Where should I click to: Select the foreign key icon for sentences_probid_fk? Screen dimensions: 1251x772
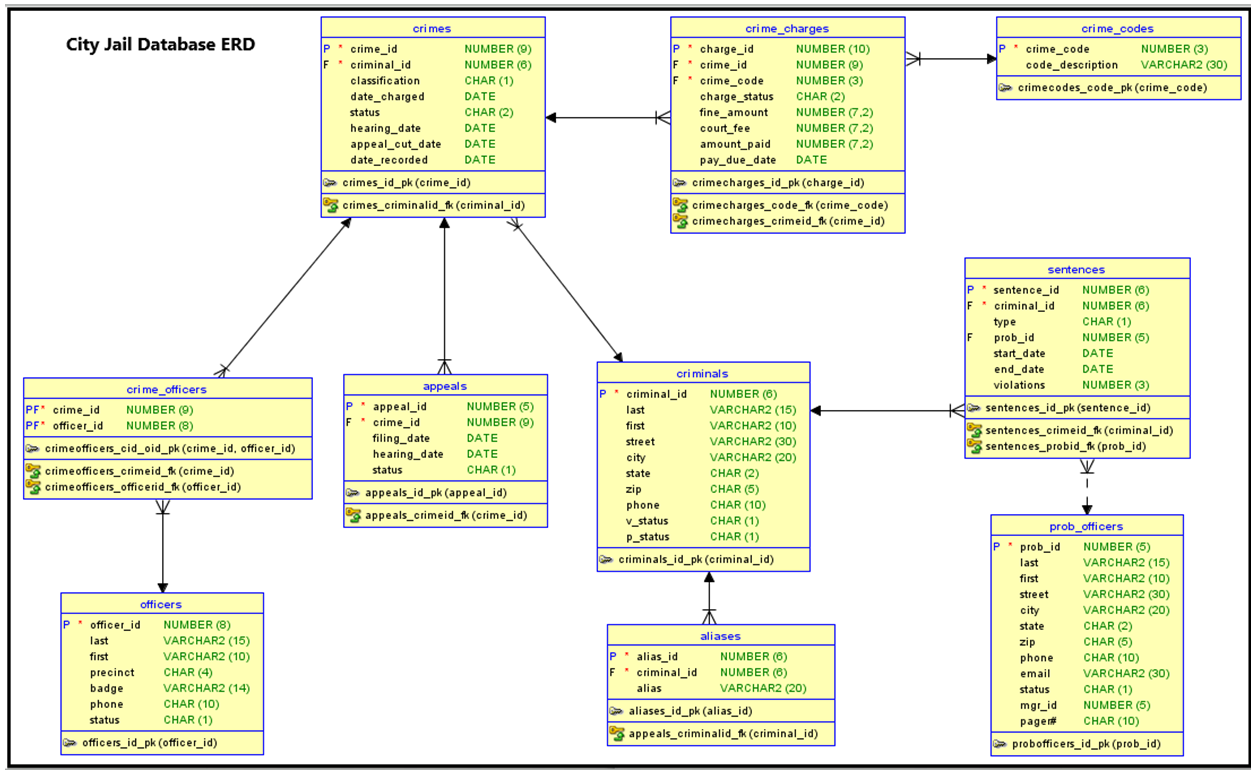(x=975, y=446)
